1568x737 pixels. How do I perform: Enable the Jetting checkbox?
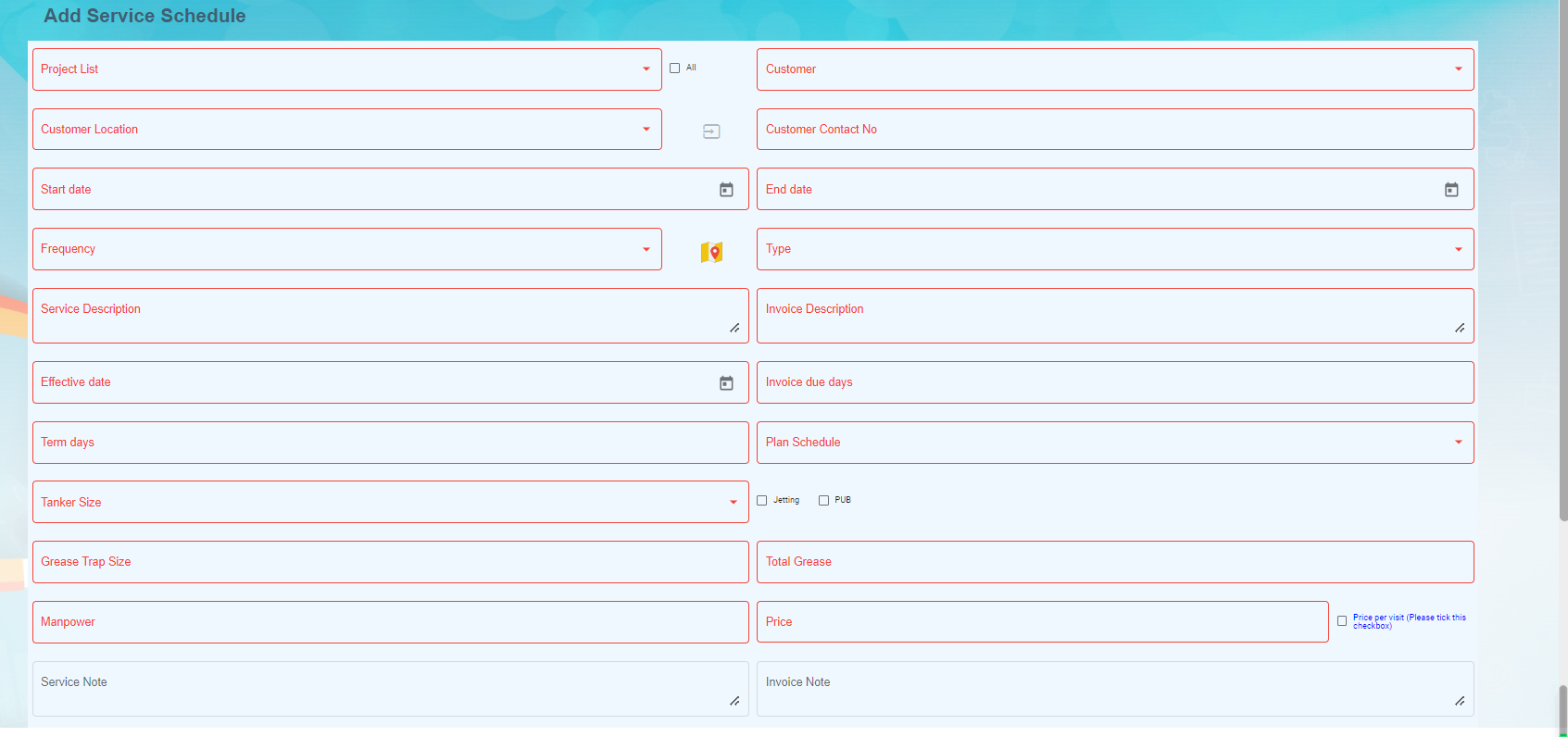pyautogui.click(x=762, y=501)
